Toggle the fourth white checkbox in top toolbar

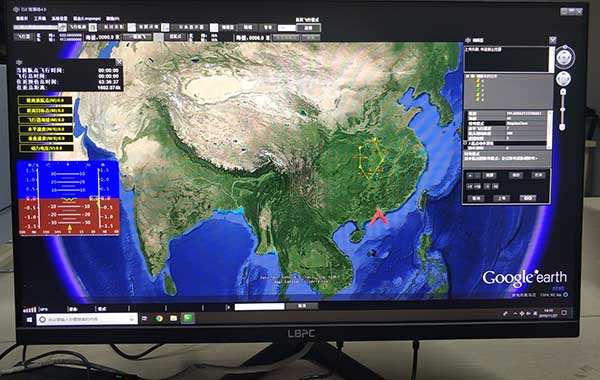pyautogui.click(x=214, y=28)
